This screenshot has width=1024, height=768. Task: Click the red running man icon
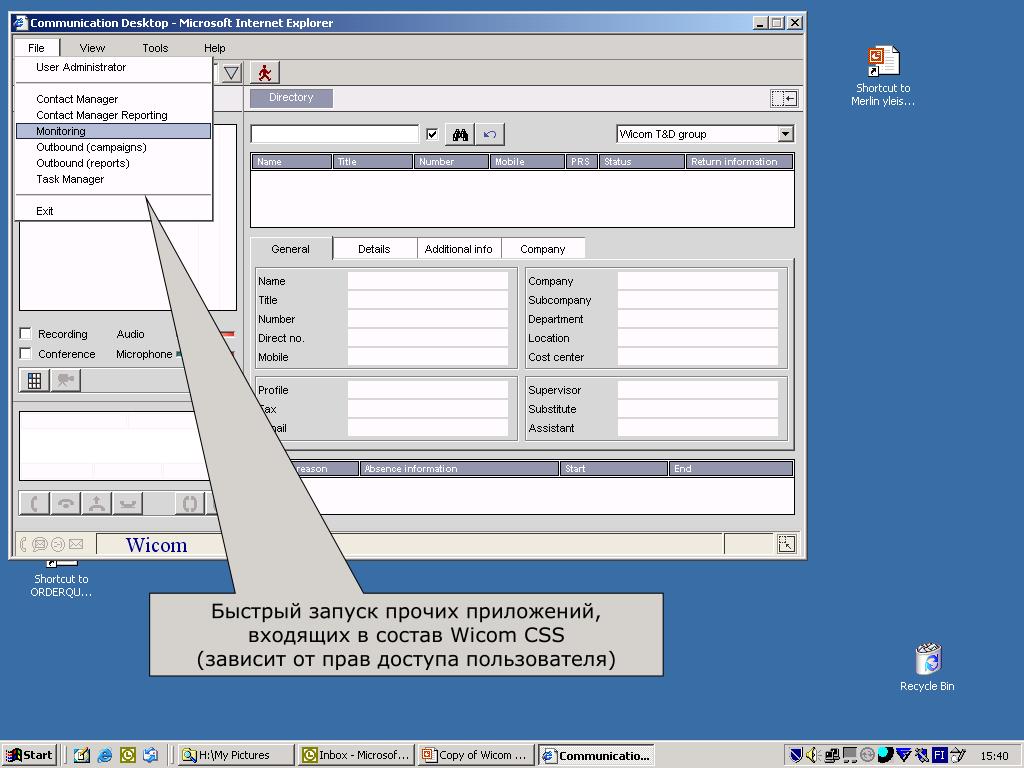point(264,72)
